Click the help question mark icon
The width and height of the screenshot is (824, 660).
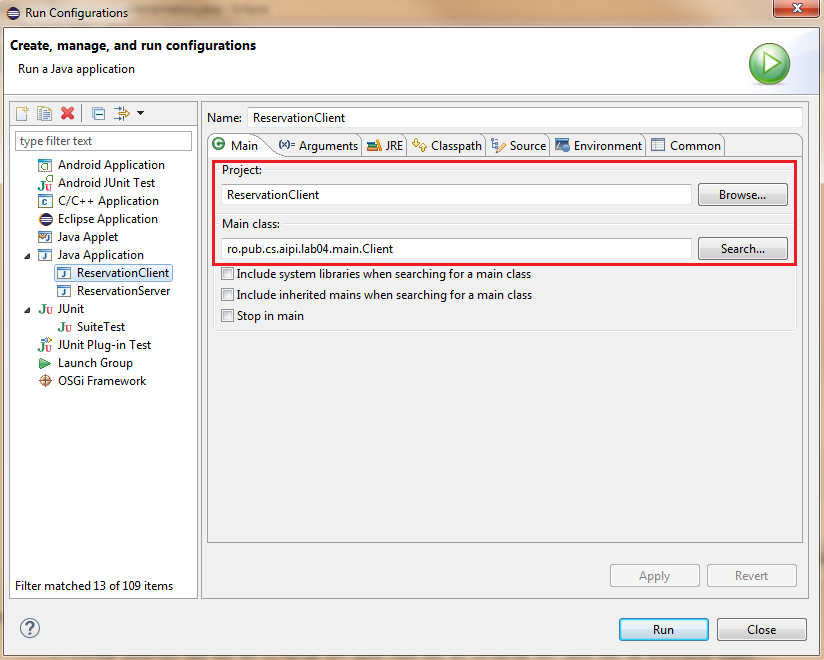pyautogui.click(x=30, y=628)
